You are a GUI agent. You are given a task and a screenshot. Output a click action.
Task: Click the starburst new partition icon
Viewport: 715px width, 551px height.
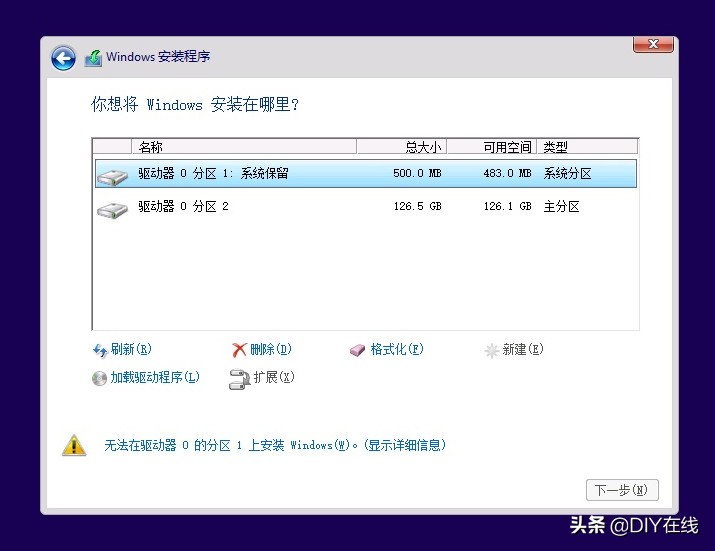click(x=492, y=350)
